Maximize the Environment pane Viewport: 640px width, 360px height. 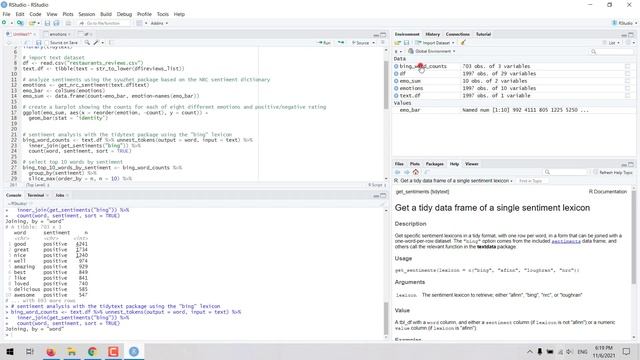631,35
